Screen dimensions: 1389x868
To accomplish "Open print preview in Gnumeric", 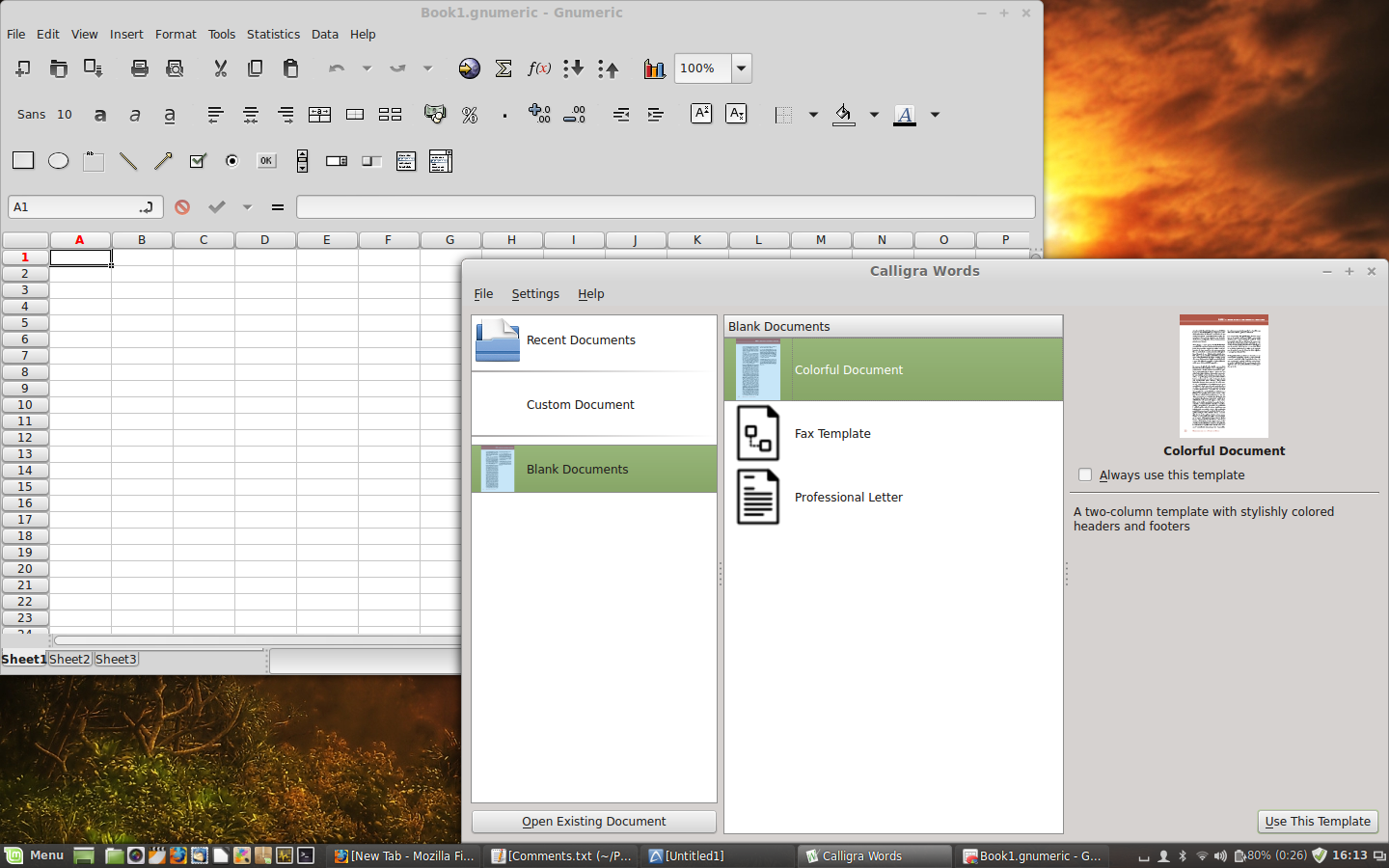I will tap(175, 68).
